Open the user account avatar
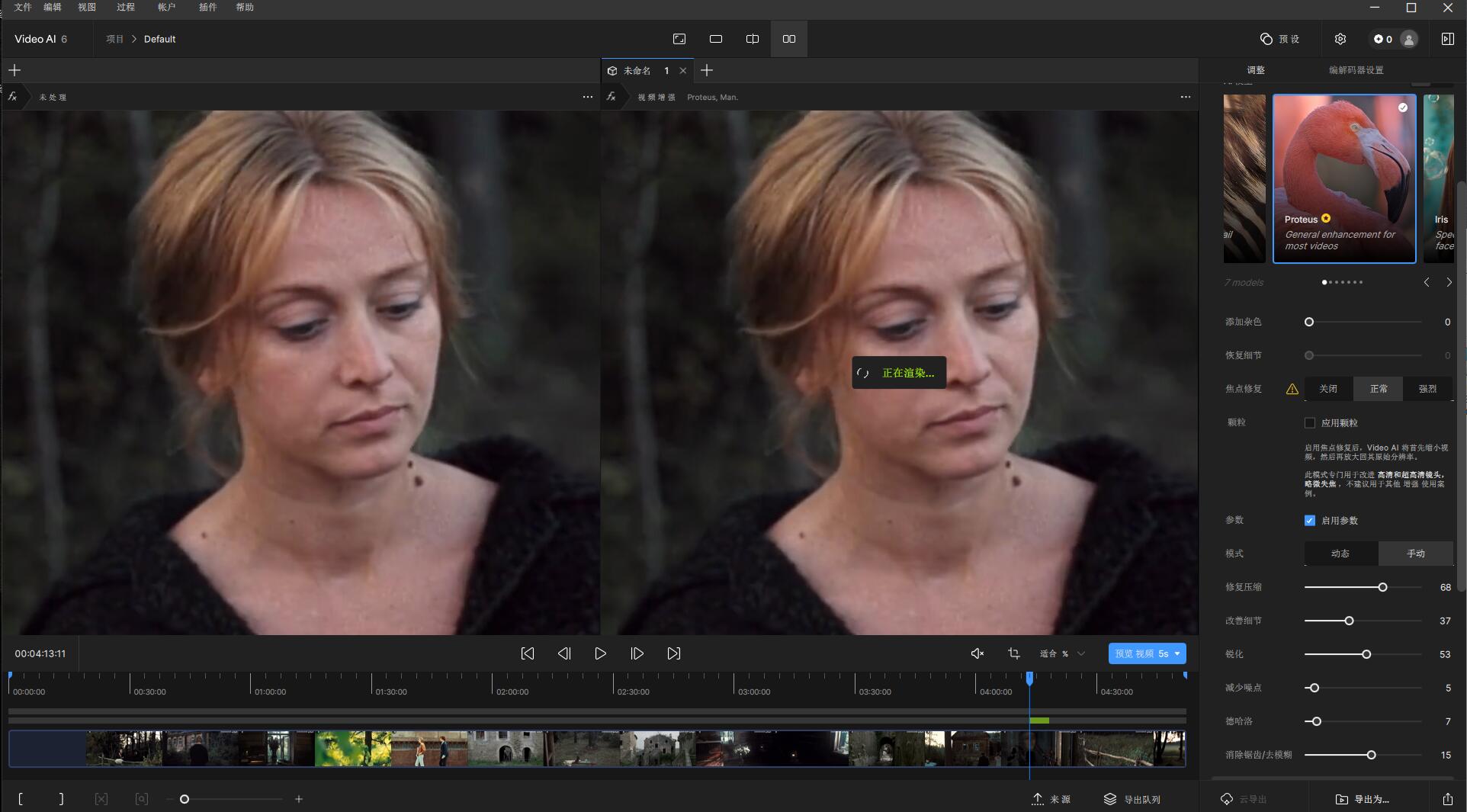The image size is (1467, 812). [1409, 39]
